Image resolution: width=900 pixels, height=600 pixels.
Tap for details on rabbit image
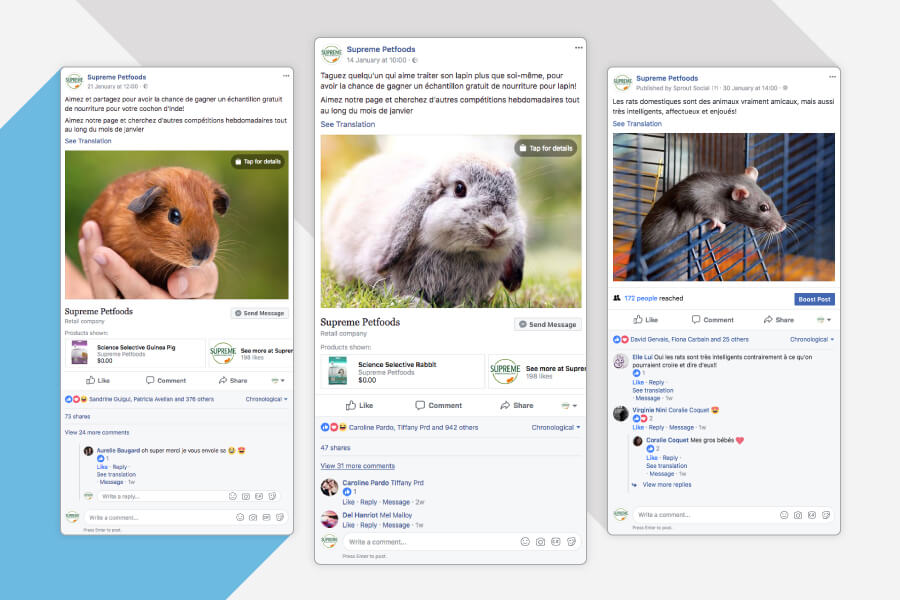546,148
